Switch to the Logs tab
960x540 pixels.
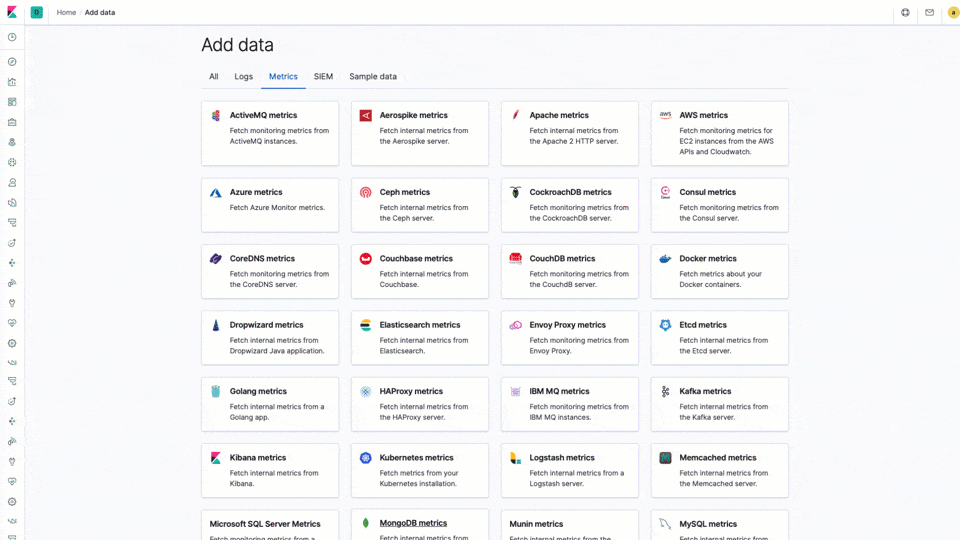pos(244,77)
